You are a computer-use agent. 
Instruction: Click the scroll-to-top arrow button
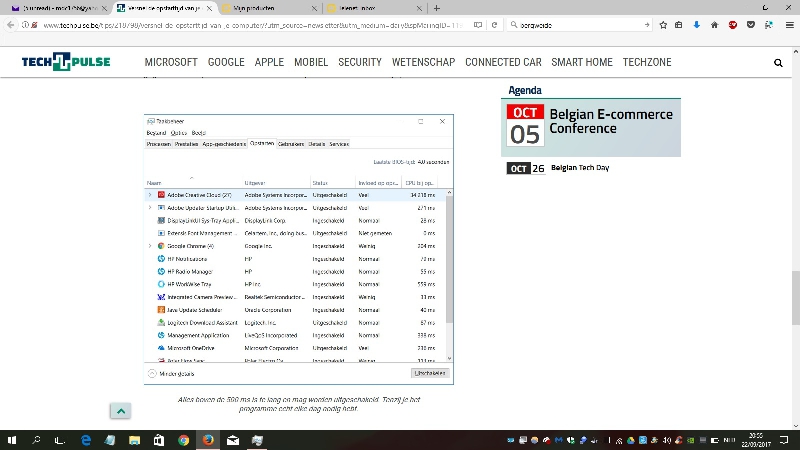[x=119, y=411]
